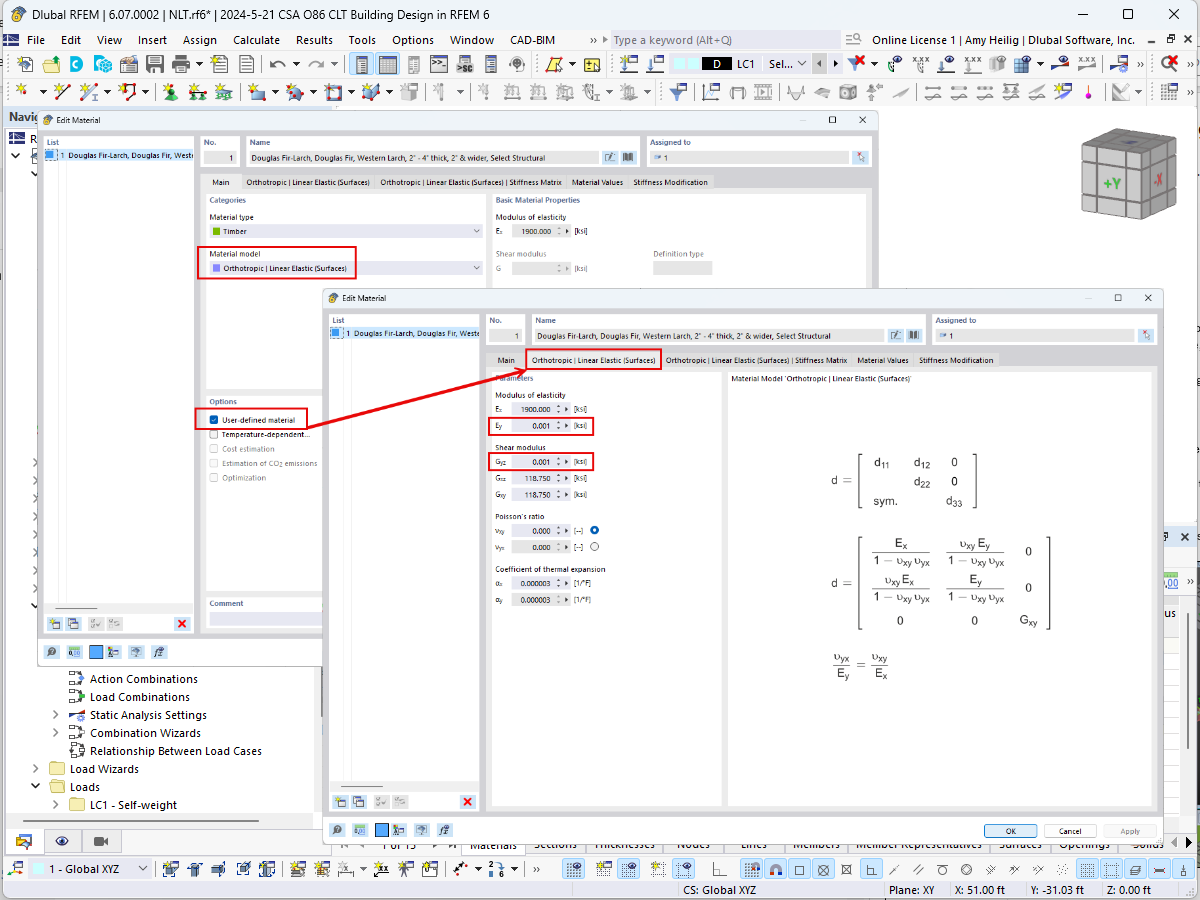Click the Redo icon

pos(316,63)
